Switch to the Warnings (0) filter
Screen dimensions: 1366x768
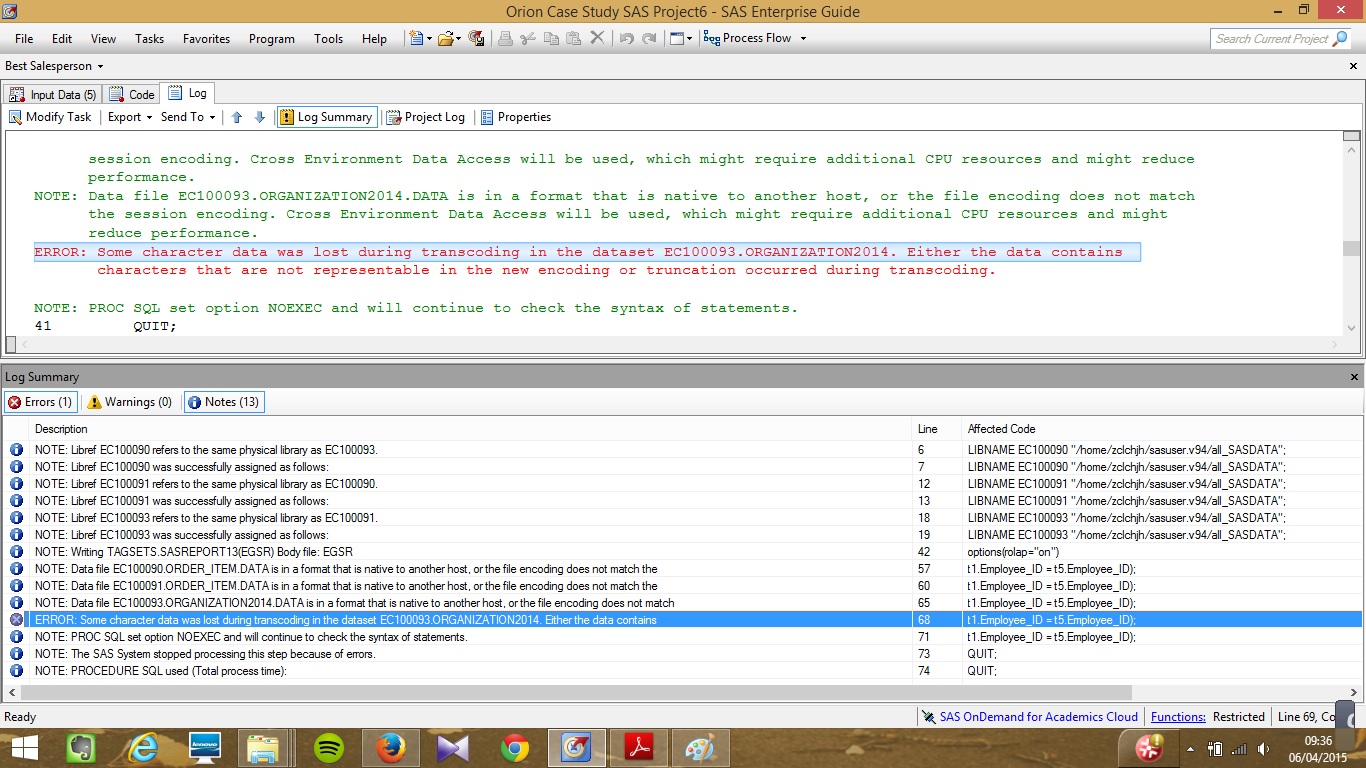129,401
